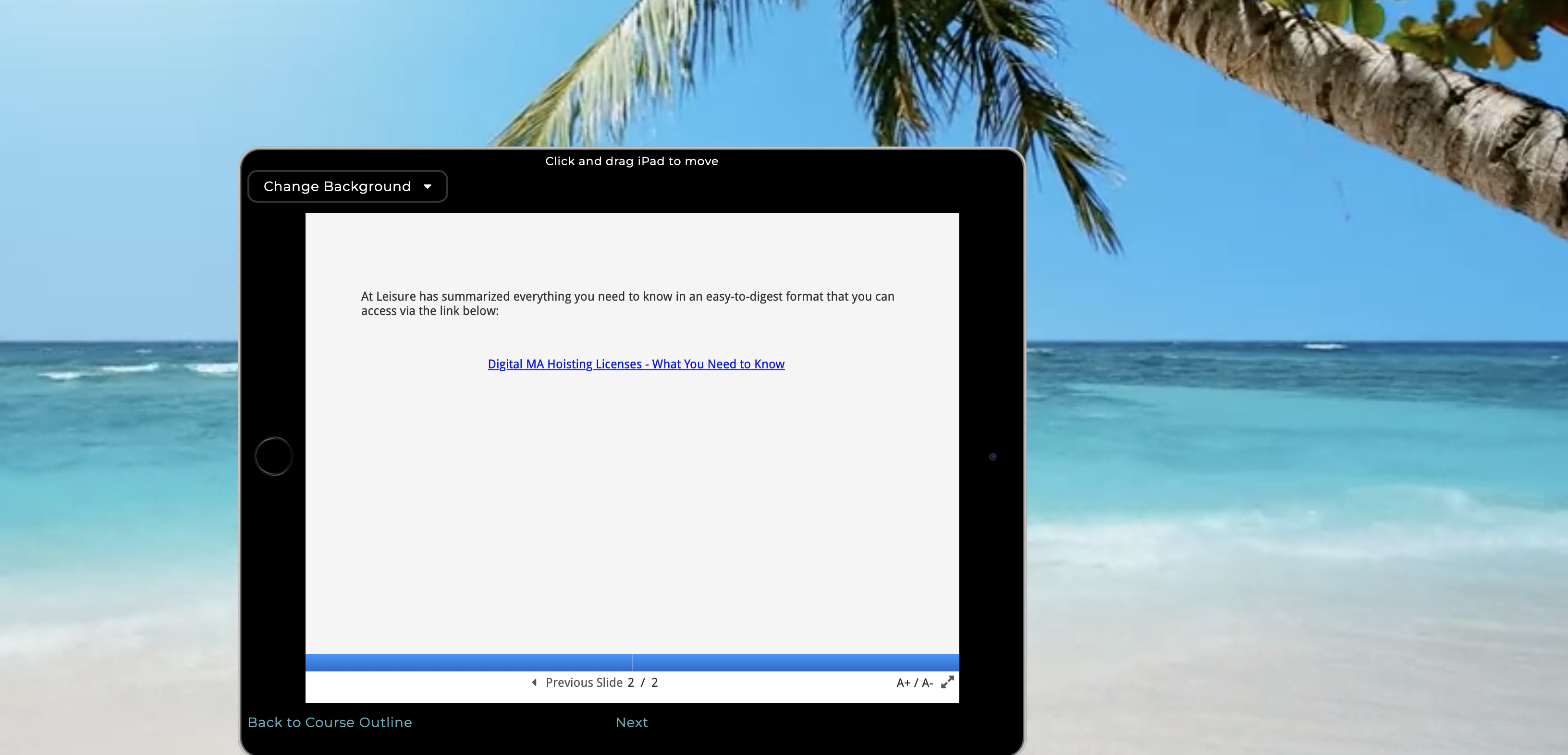Click the A+ / A- text size control
The height and width of the screenshot is (755, 1568).
(914, 683)
